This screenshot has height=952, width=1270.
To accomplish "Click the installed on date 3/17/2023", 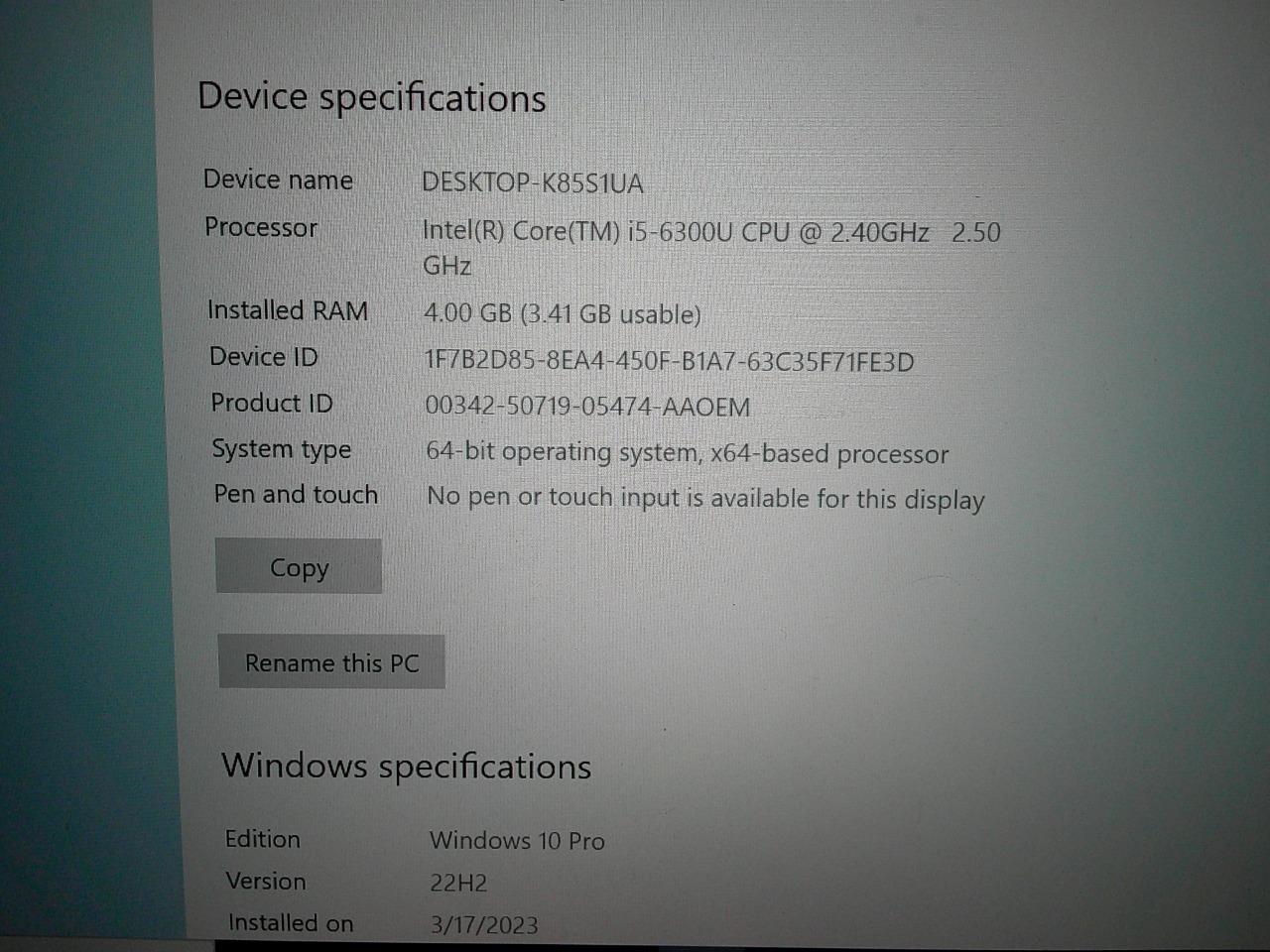I will [x=484, y=924].
